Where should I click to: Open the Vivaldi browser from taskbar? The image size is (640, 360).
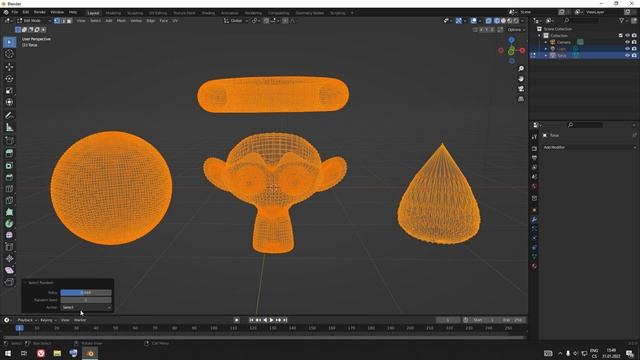point(41,353)
